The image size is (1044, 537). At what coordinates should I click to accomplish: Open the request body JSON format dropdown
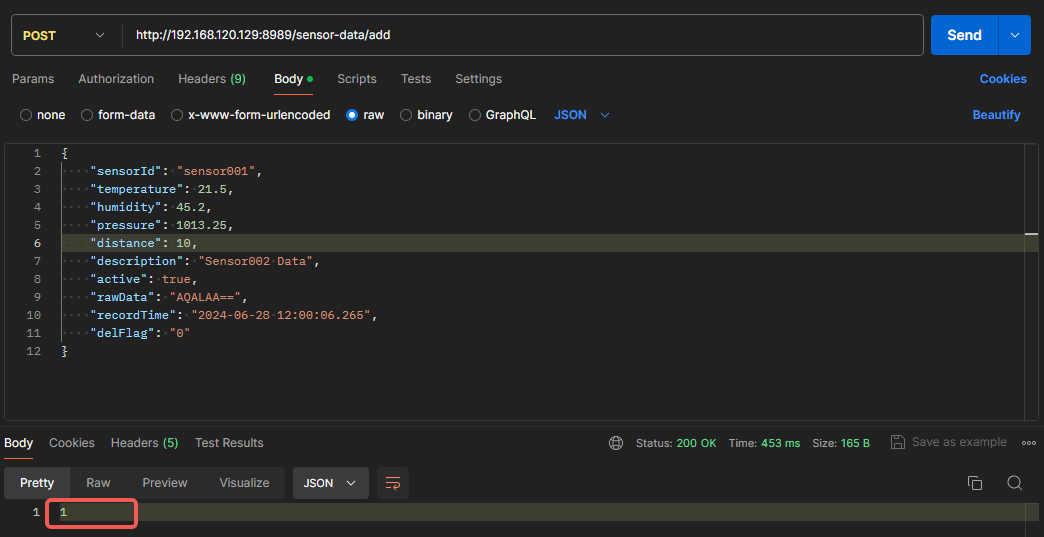pyautogui.click(x=582, y=115)
